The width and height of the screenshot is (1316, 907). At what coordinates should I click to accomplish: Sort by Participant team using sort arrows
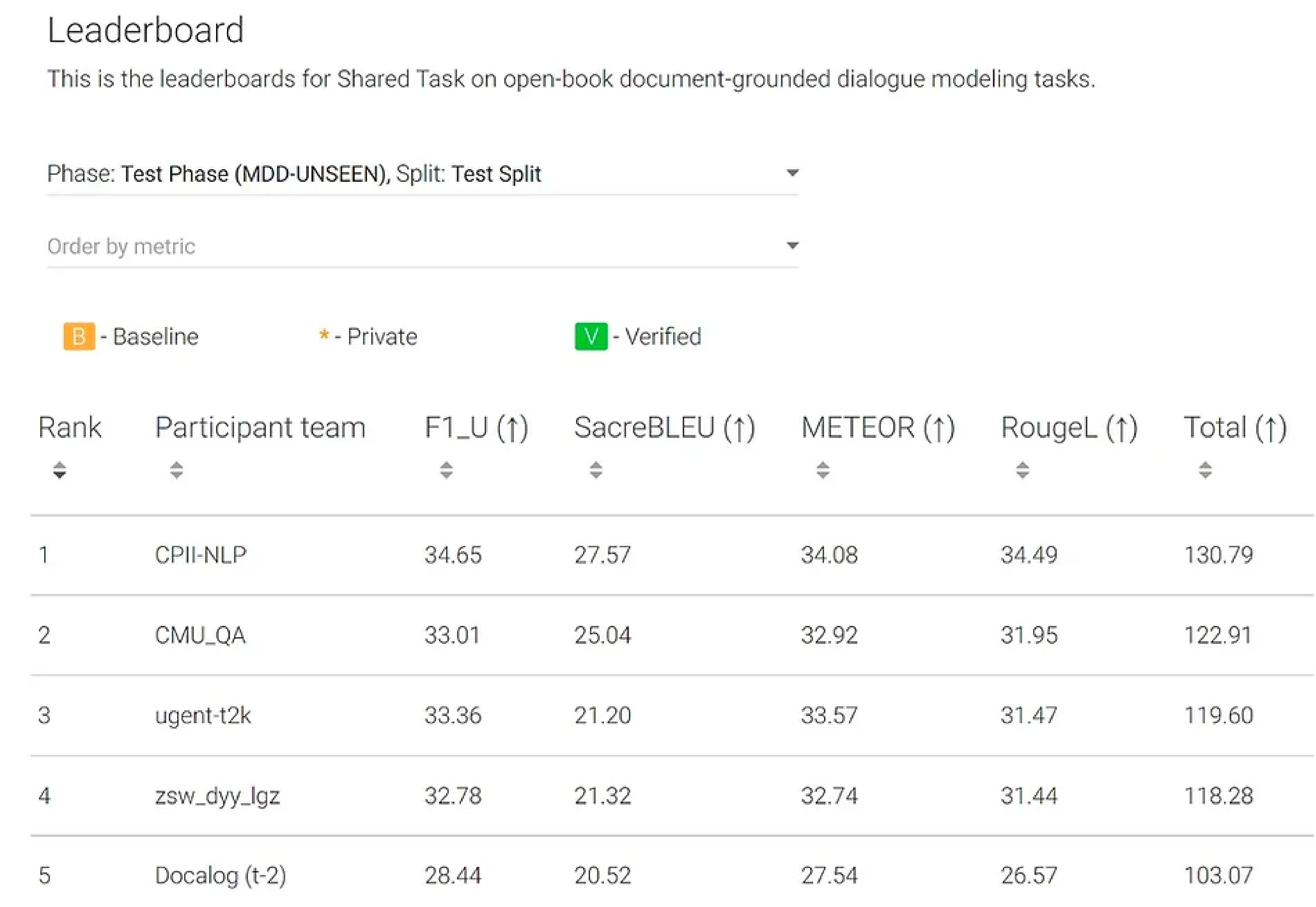176,470
